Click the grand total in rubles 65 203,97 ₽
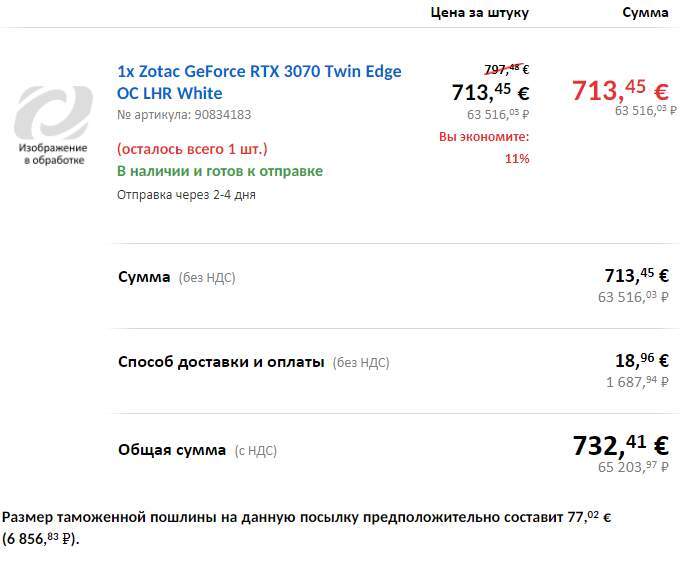Image resolution: width=694 pixels, height=561 pixels. 633,467
